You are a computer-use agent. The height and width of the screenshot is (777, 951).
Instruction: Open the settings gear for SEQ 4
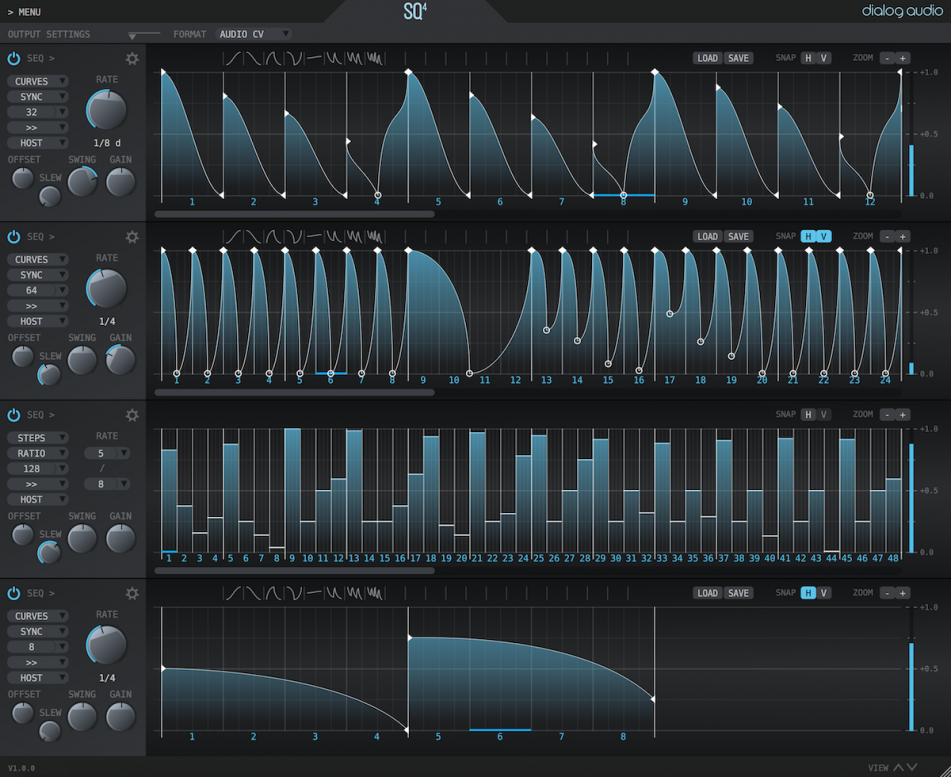tap(131, 593)
